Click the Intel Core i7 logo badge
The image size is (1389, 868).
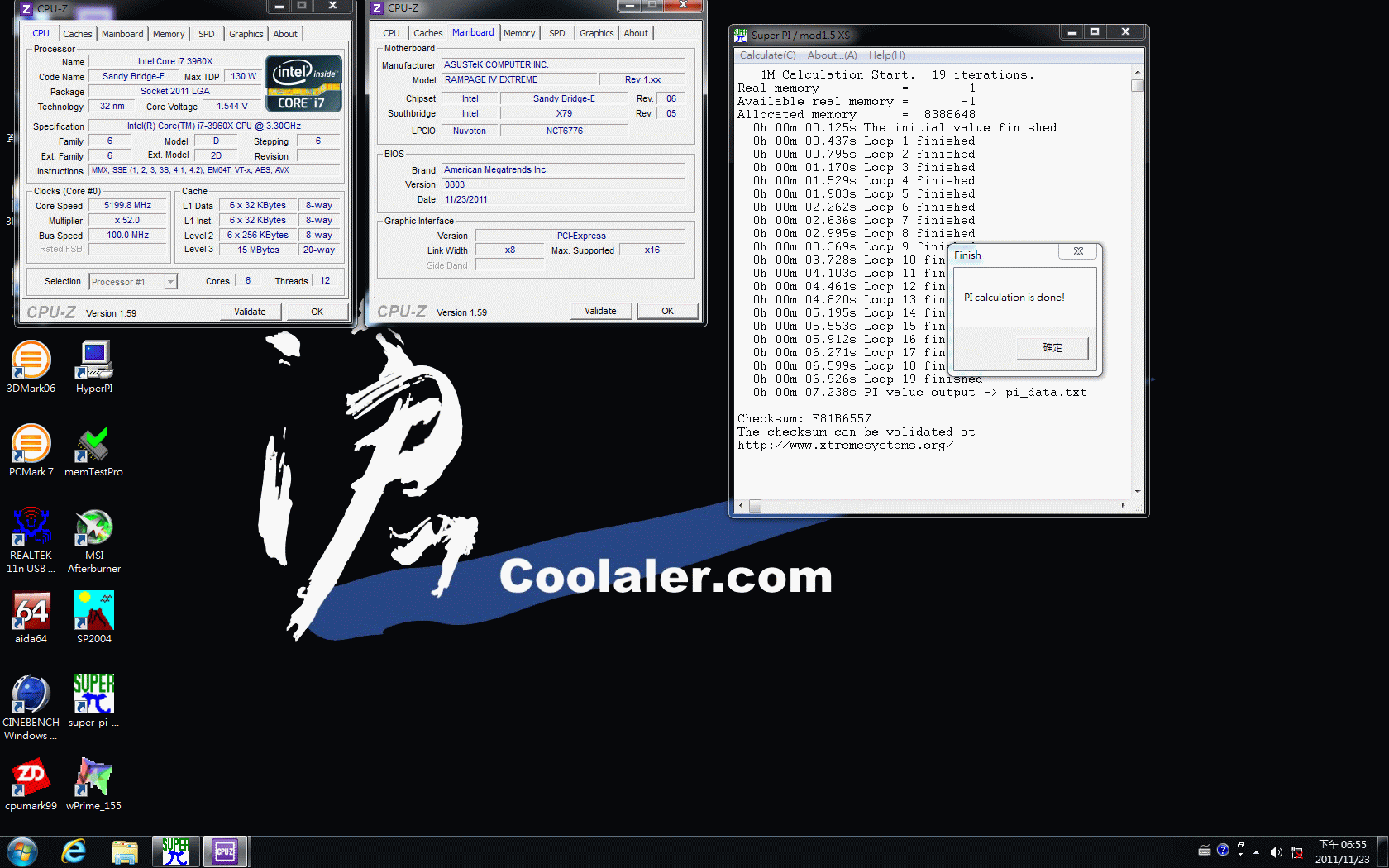[x=303, y=83]
